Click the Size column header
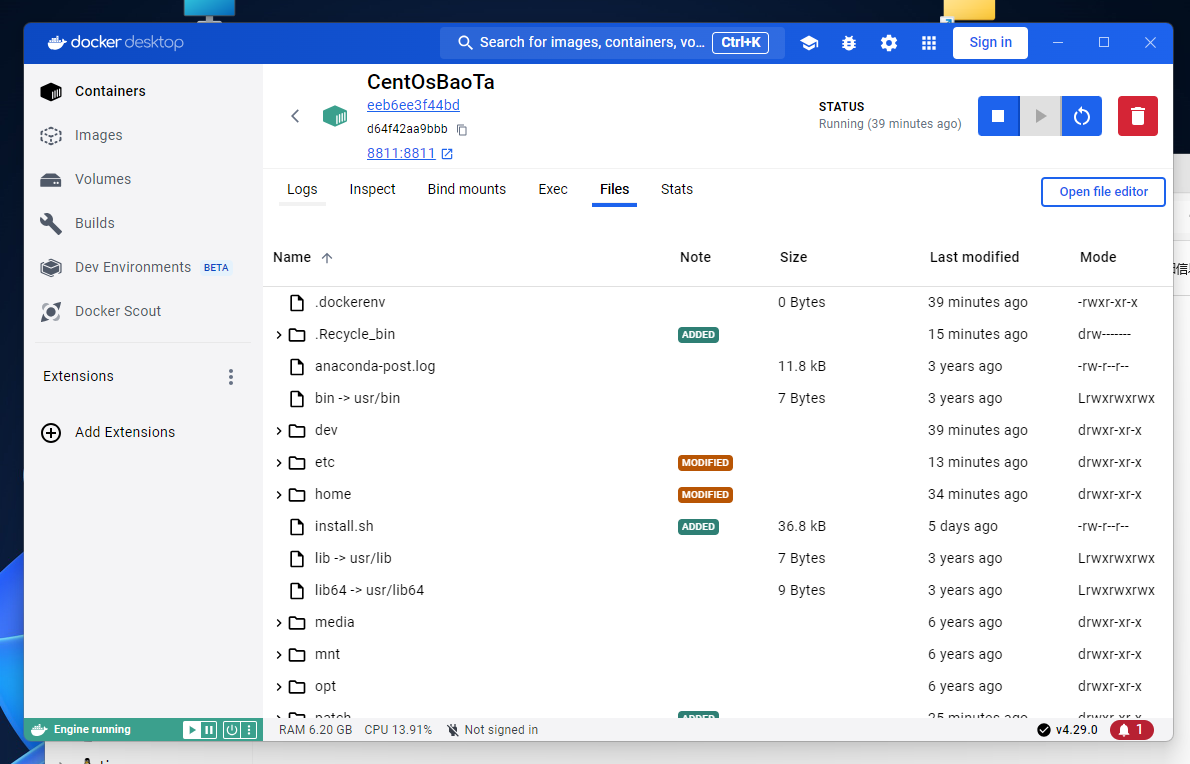 pyautogui.click(x=793, y=257)
